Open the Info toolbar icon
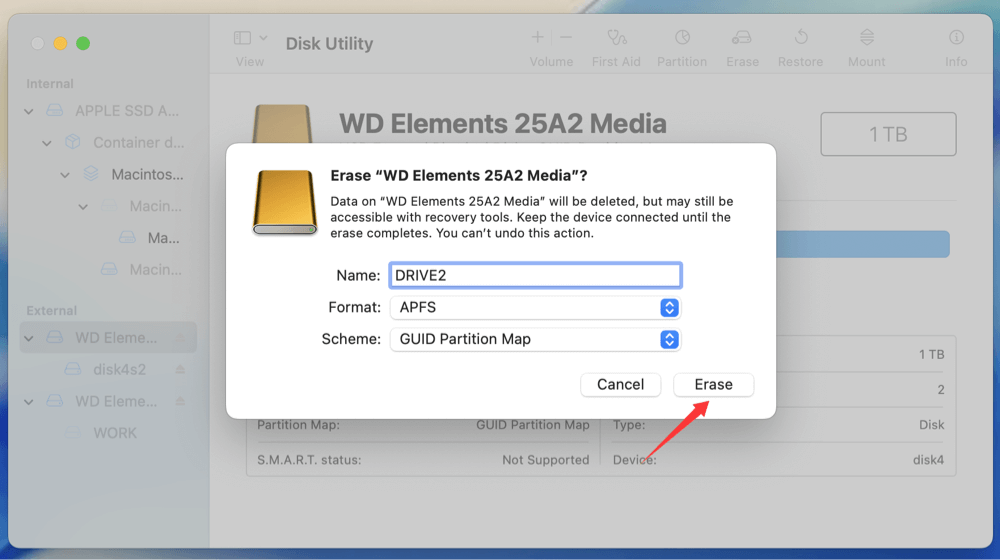Viewport: 1000px width, 560px height. coord(956,38)
